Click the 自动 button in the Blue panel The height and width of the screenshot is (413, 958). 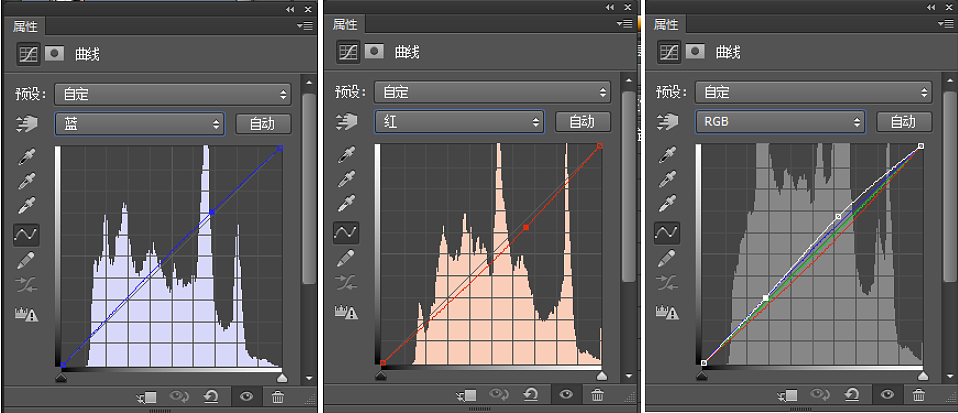[x=263, y=124]
